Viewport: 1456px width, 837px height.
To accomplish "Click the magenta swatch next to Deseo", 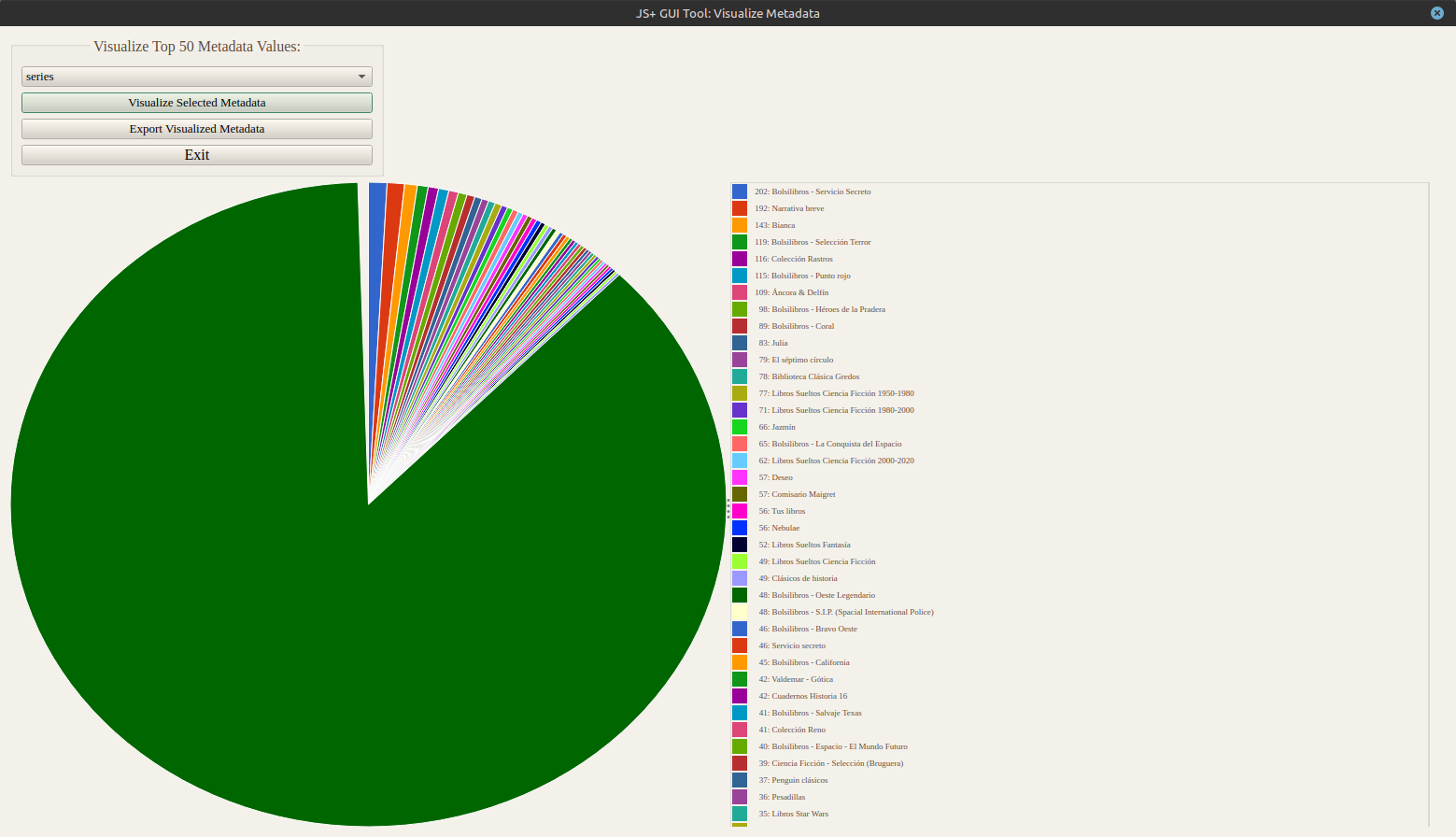I will (740, 477).
